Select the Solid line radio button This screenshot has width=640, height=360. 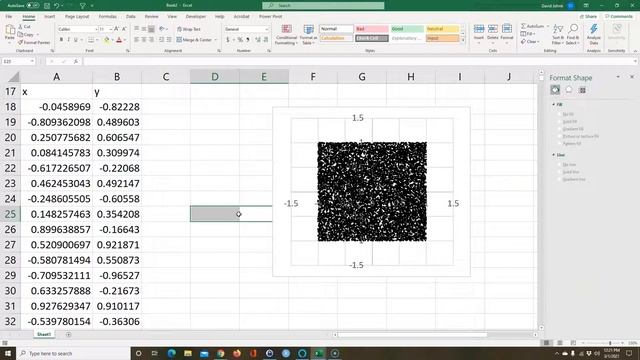(x=560, y=172)
